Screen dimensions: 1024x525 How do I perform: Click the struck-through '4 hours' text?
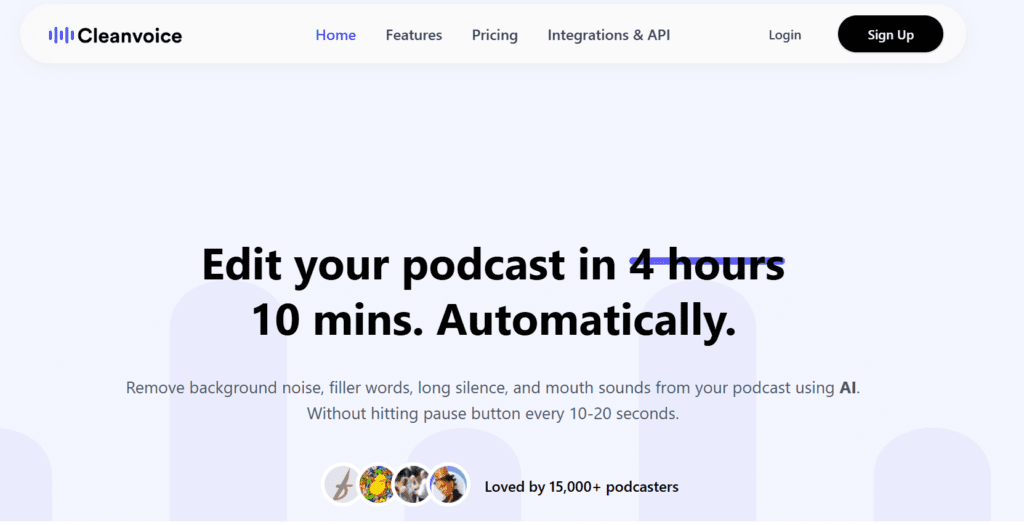coord(707,264)
